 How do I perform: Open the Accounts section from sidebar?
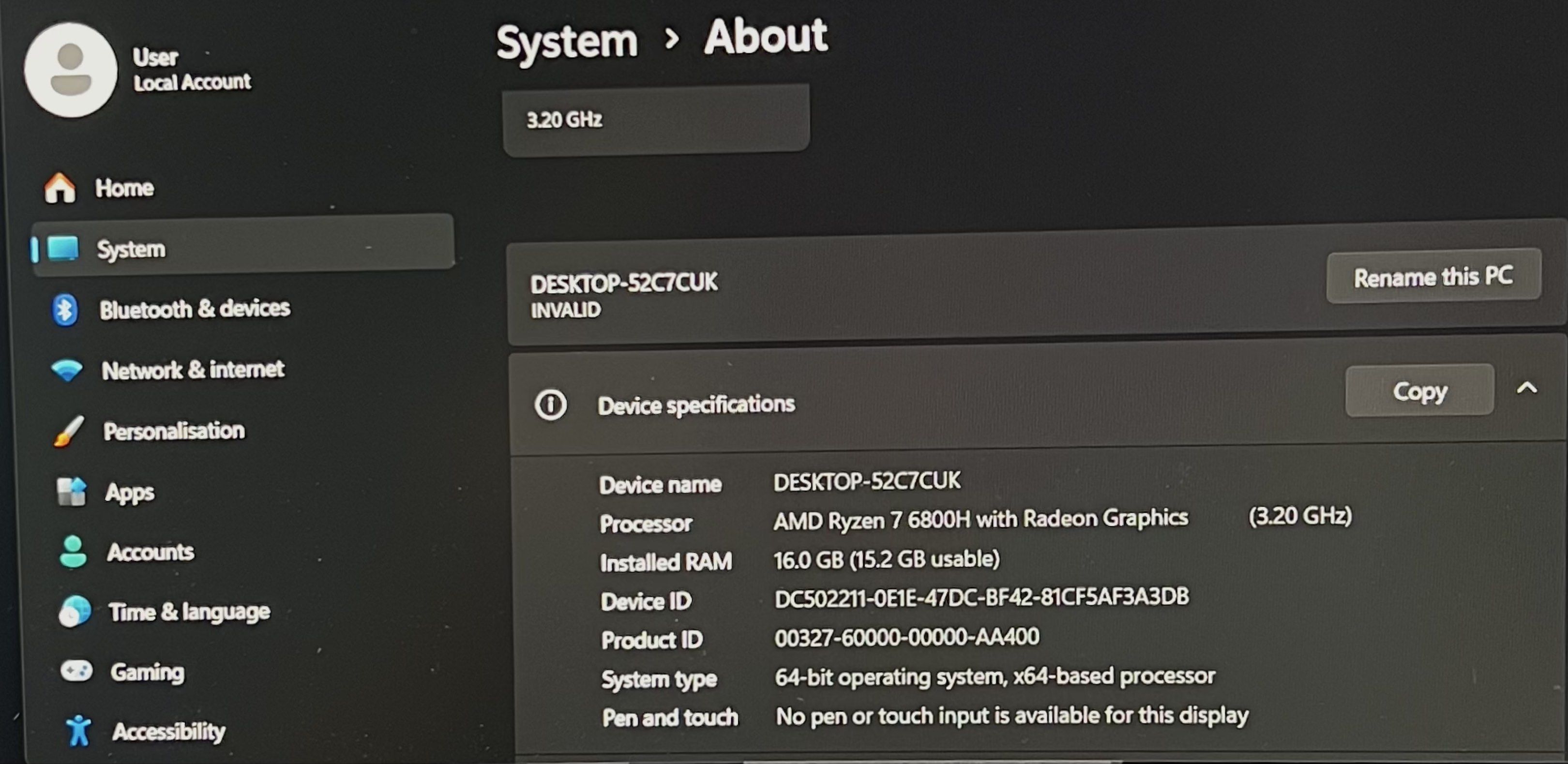151,553
